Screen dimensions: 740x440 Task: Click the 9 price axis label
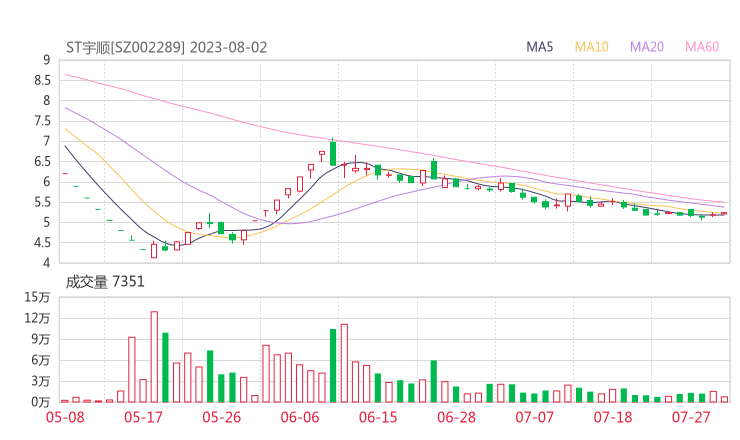pos(46,61)
